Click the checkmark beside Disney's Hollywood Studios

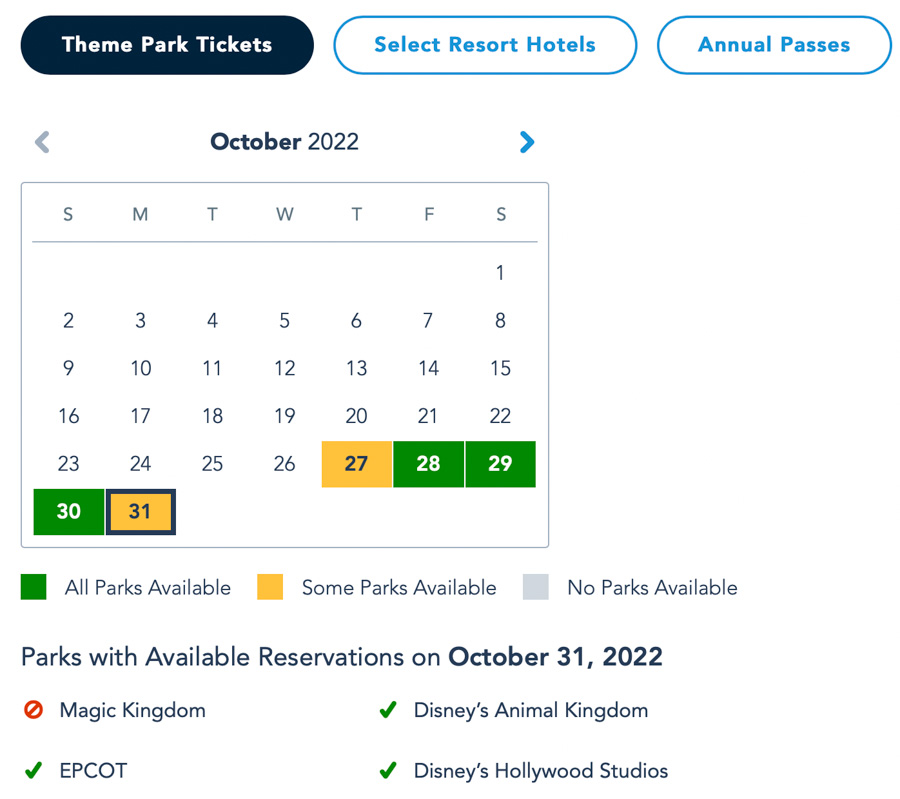point(388,771)
